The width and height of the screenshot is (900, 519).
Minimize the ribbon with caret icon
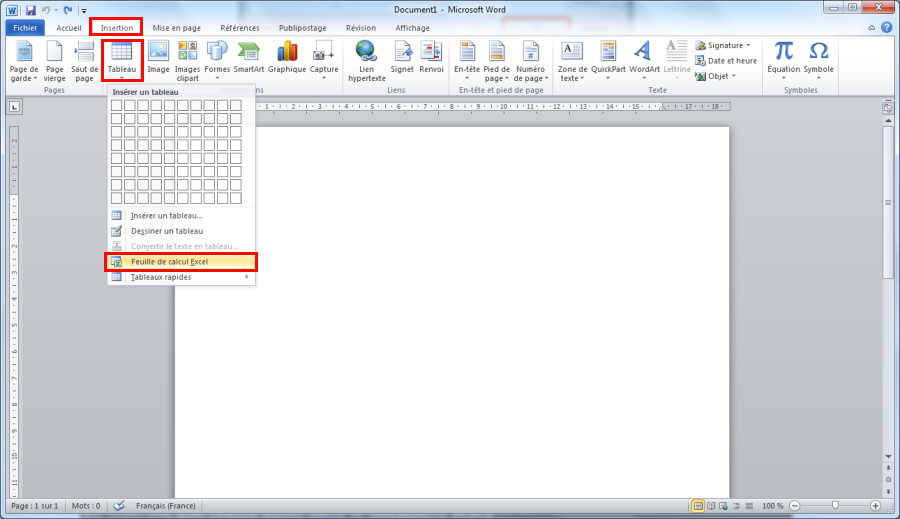pos(871,28)
